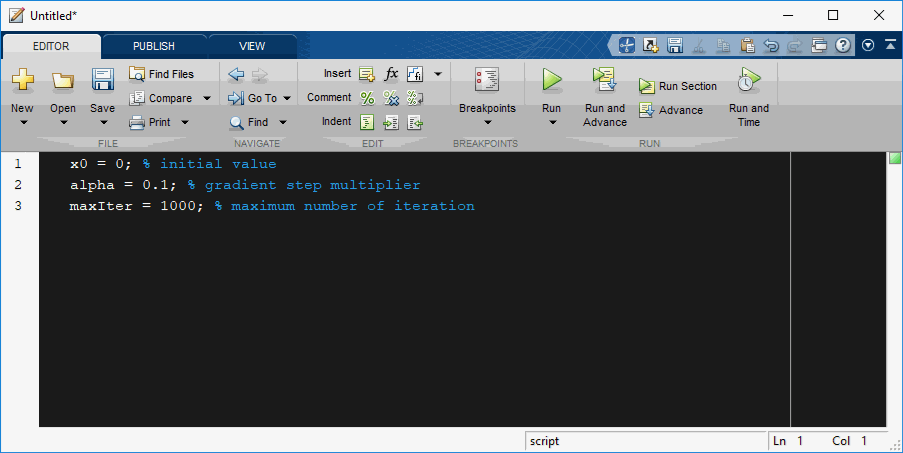Expand the Go To dropdown arrow

click(287, 98)
